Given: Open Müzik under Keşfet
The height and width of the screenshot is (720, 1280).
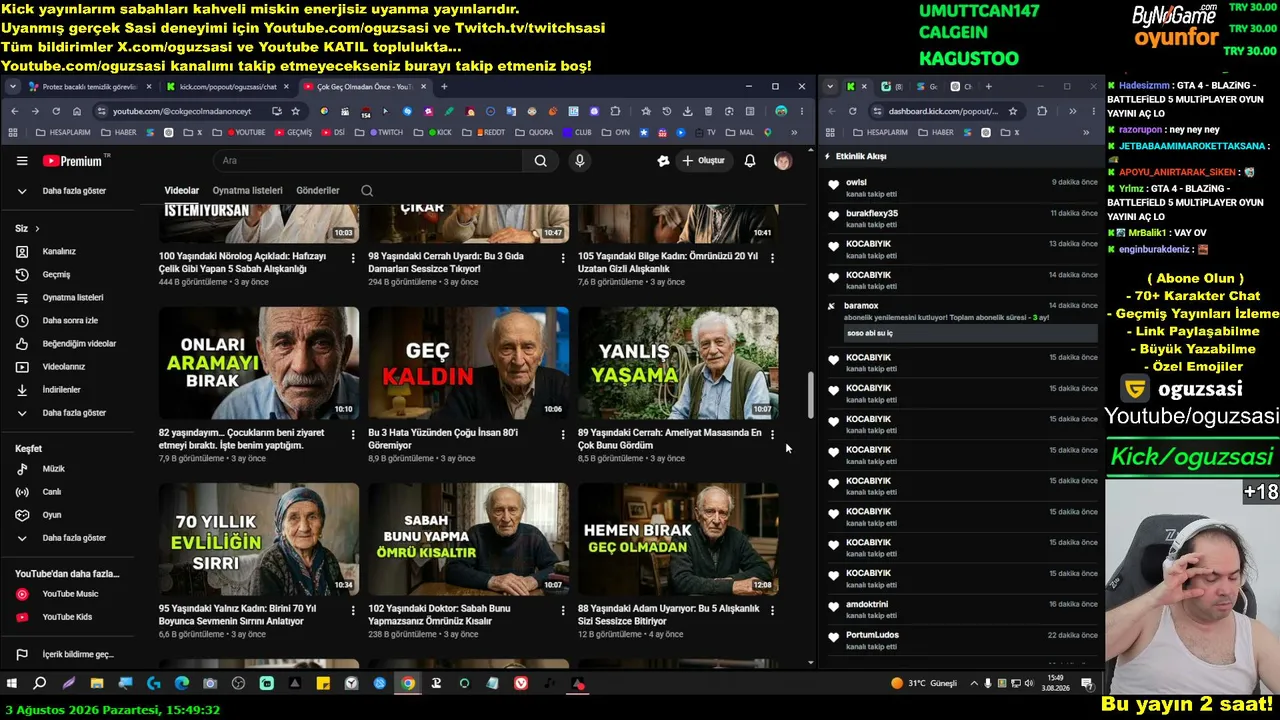Looking at the screenshot, I should coord(68,469).
